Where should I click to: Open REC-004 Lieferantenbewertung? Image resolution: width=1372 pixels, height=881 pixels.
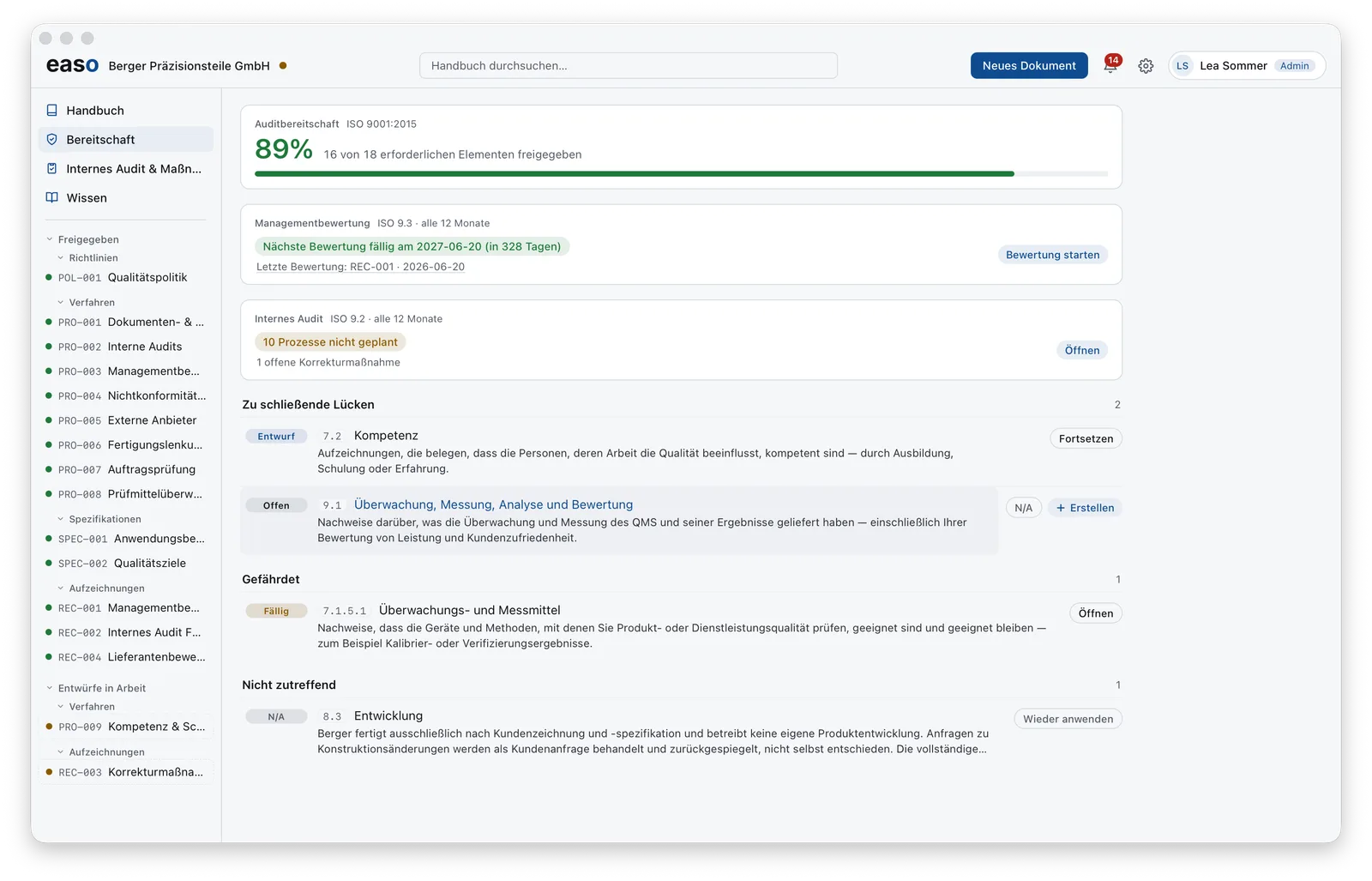coord(126,657)
